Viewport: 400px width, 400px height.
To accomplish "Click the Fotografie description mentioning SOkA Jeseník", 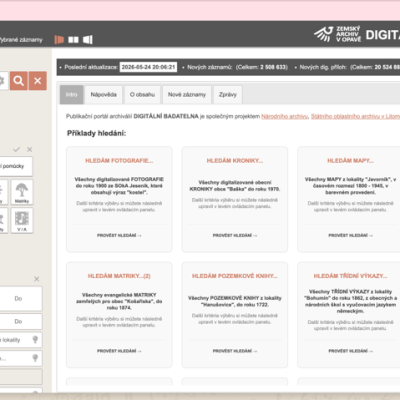I will [119, 186].
